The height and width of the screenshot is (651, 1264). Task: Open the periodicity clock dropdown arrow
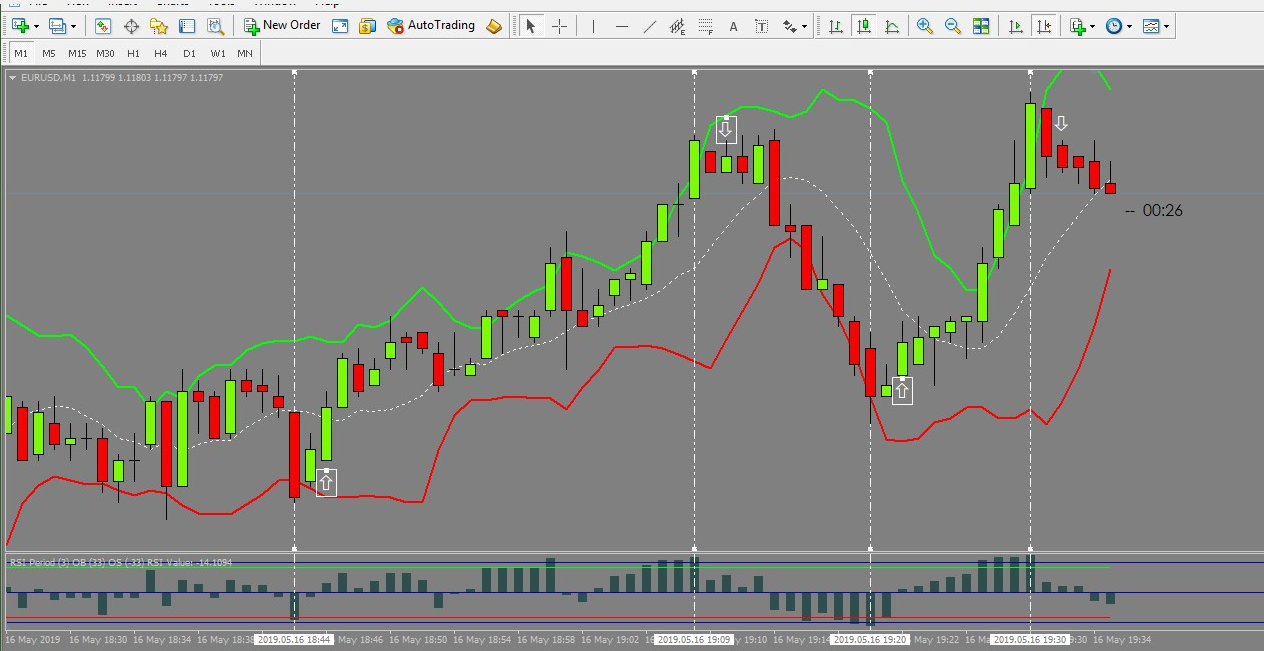coord(1130,27)
